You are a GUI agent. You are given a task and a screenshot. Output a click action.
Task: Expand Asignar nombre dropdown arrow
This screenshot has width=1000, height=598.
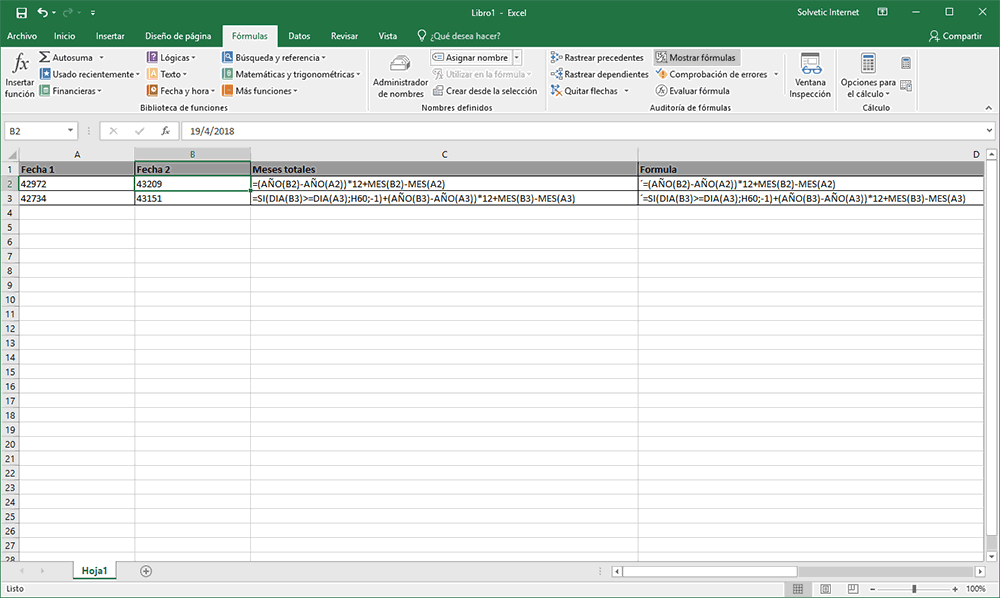(517, 57)
